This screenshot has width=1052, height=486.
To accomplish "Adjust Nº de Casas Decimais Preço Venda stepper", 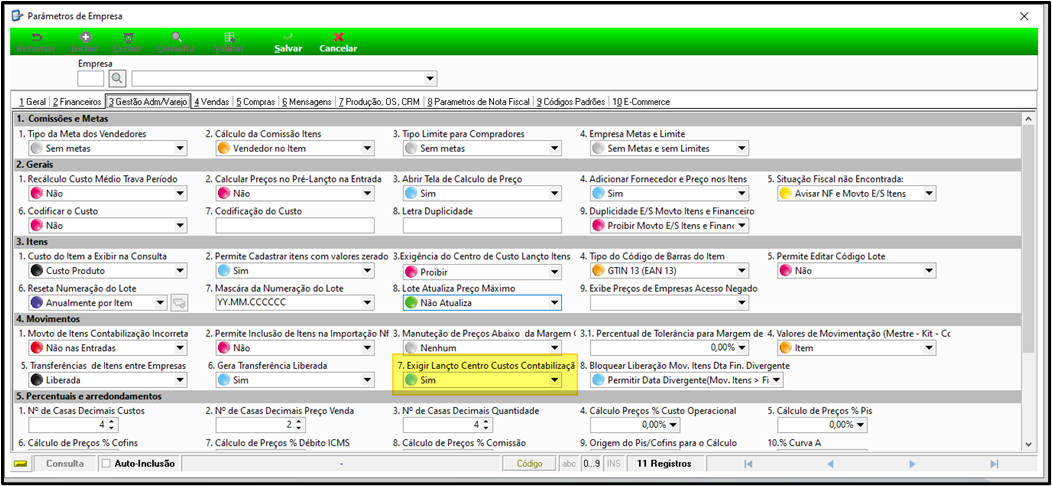I will (x=299, y=425).
